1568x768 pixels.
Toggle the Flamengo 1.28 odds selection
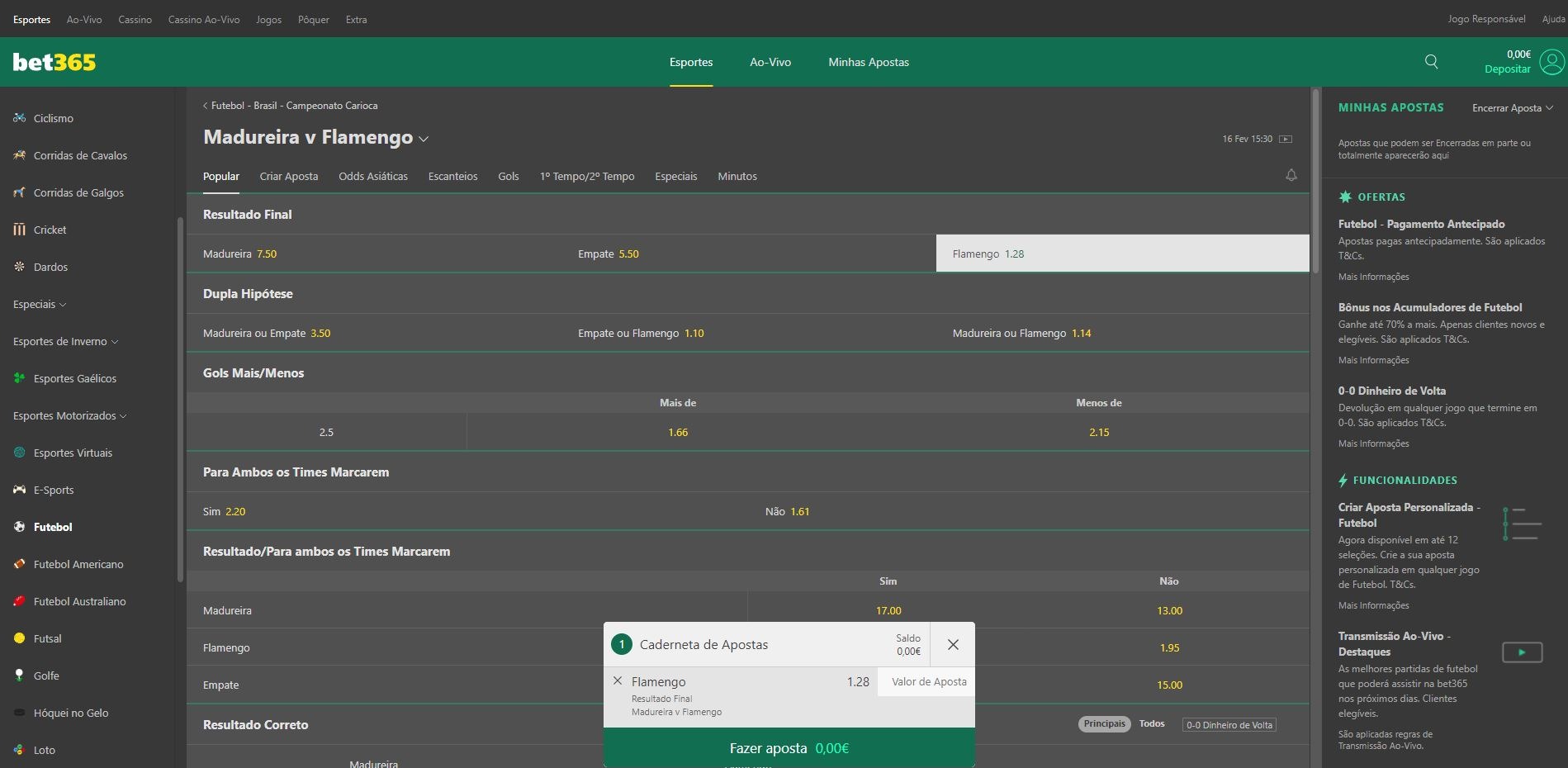coord(1122,254)
